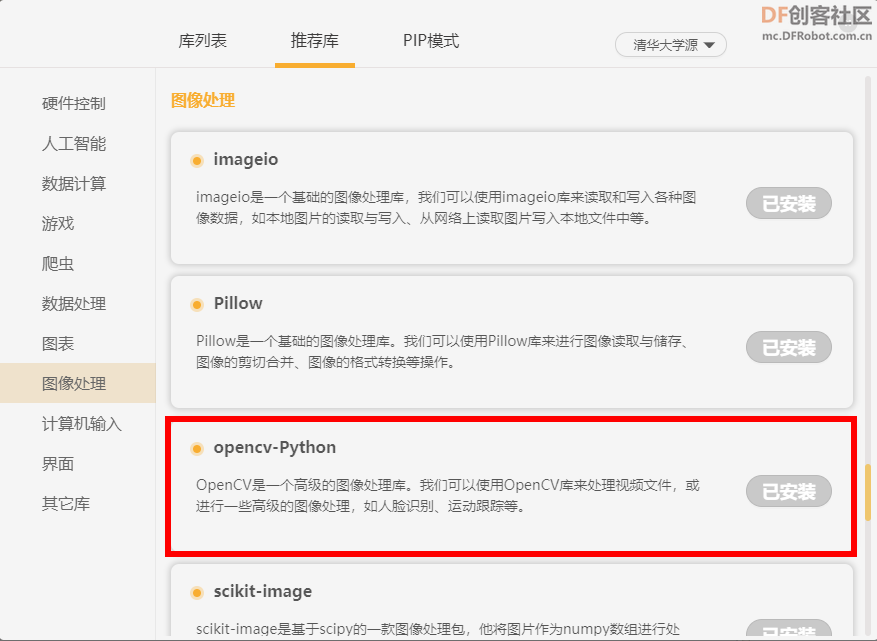Click the opencv-Python library title
Screen dimensions: 877x641
click(x=275, y=447)
